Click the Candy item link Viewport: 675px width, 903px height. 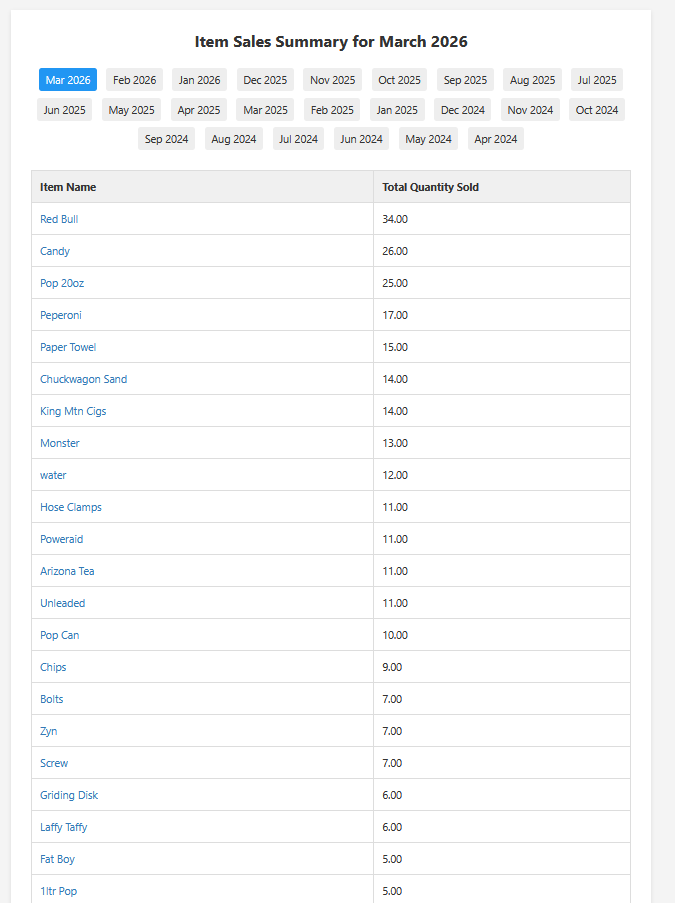(55, 251)
